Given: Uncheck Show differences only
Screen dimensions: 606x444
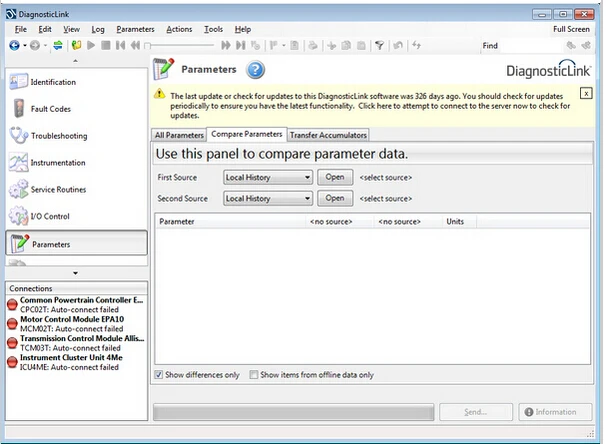Looking at the screenshot, I should pyautogui.click(x=158, y=375).
